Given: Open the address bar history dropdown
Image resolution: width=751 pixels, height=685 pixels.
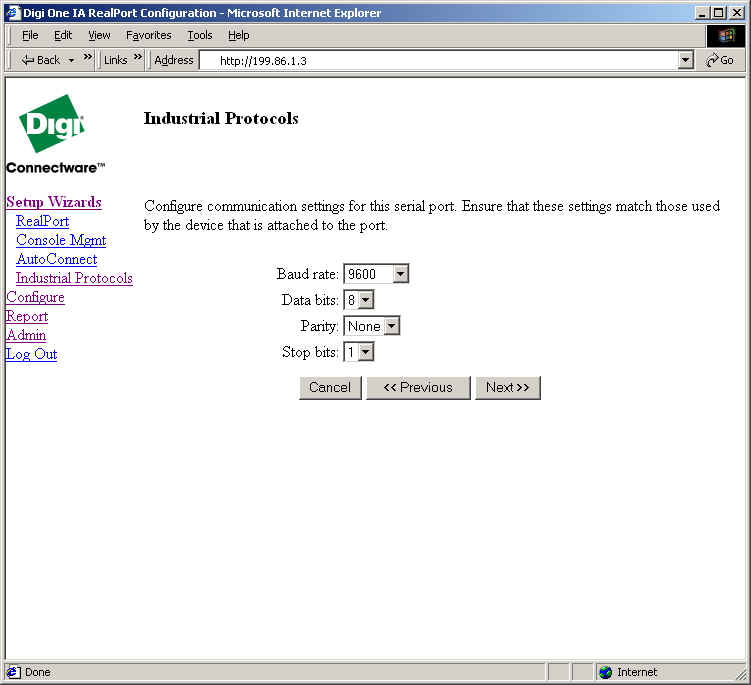Looking at the screenshot, I should [x=685, y=60].
